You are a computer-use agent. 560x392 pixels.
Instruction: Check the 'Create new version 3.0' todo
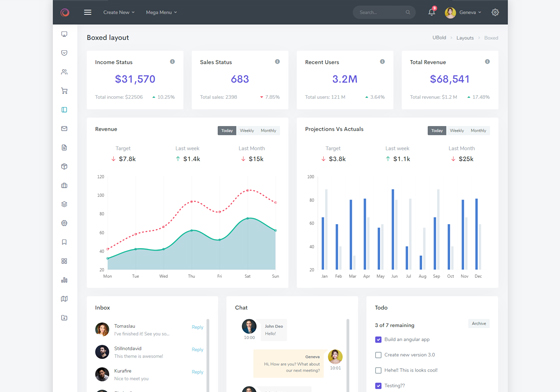point(378,355)
